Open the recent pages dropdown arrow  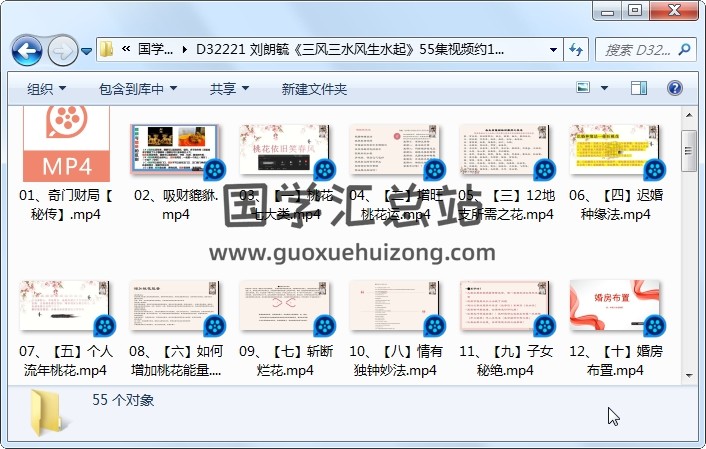point(87,50)
